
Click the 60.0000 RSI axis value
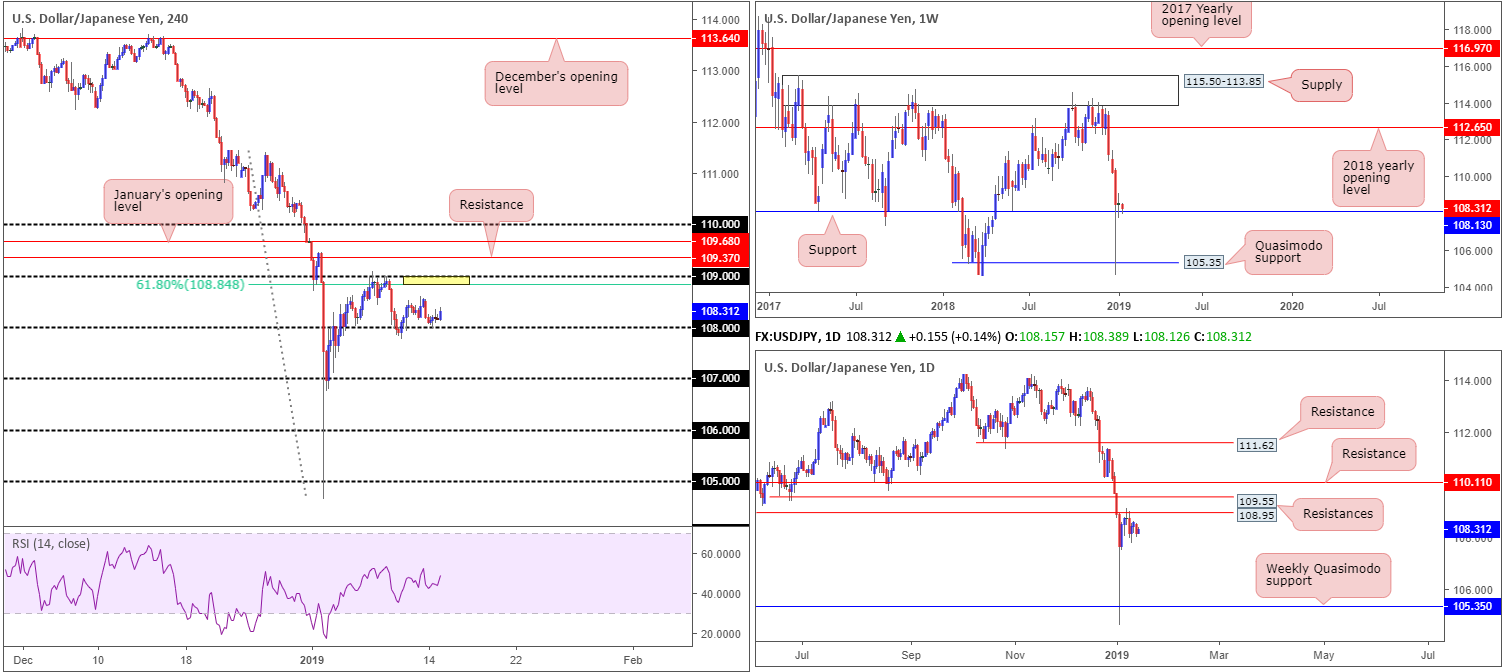[720, 553]
